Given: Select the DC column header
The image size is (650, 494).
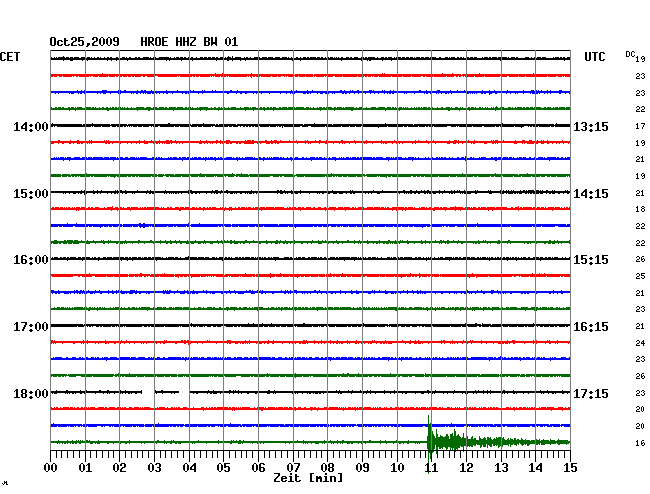Looking at the screenshot, I should pyautogui.click(x=630, y=54).
